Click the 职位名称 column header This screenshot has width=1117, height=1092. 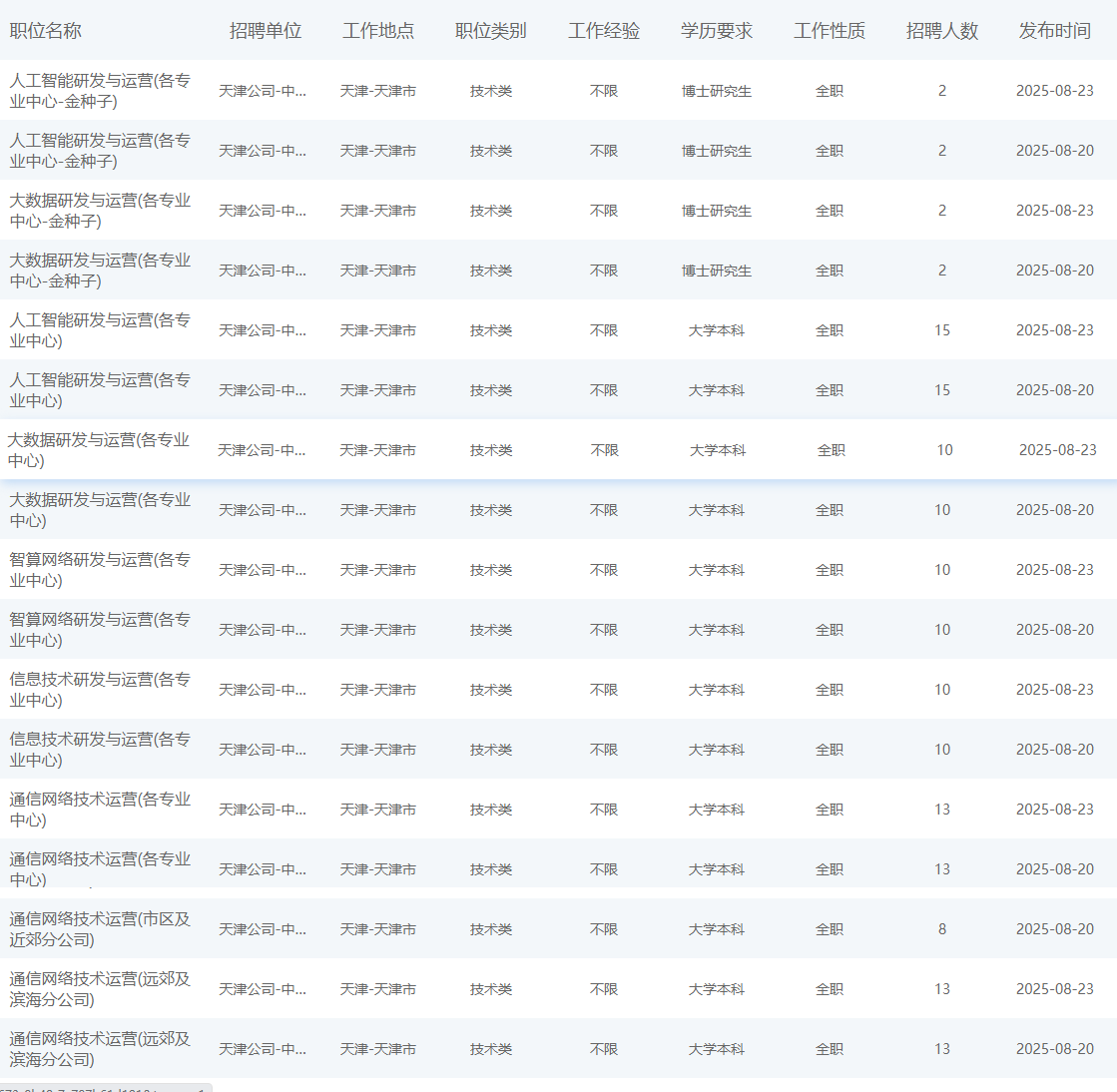coord(46,31)
